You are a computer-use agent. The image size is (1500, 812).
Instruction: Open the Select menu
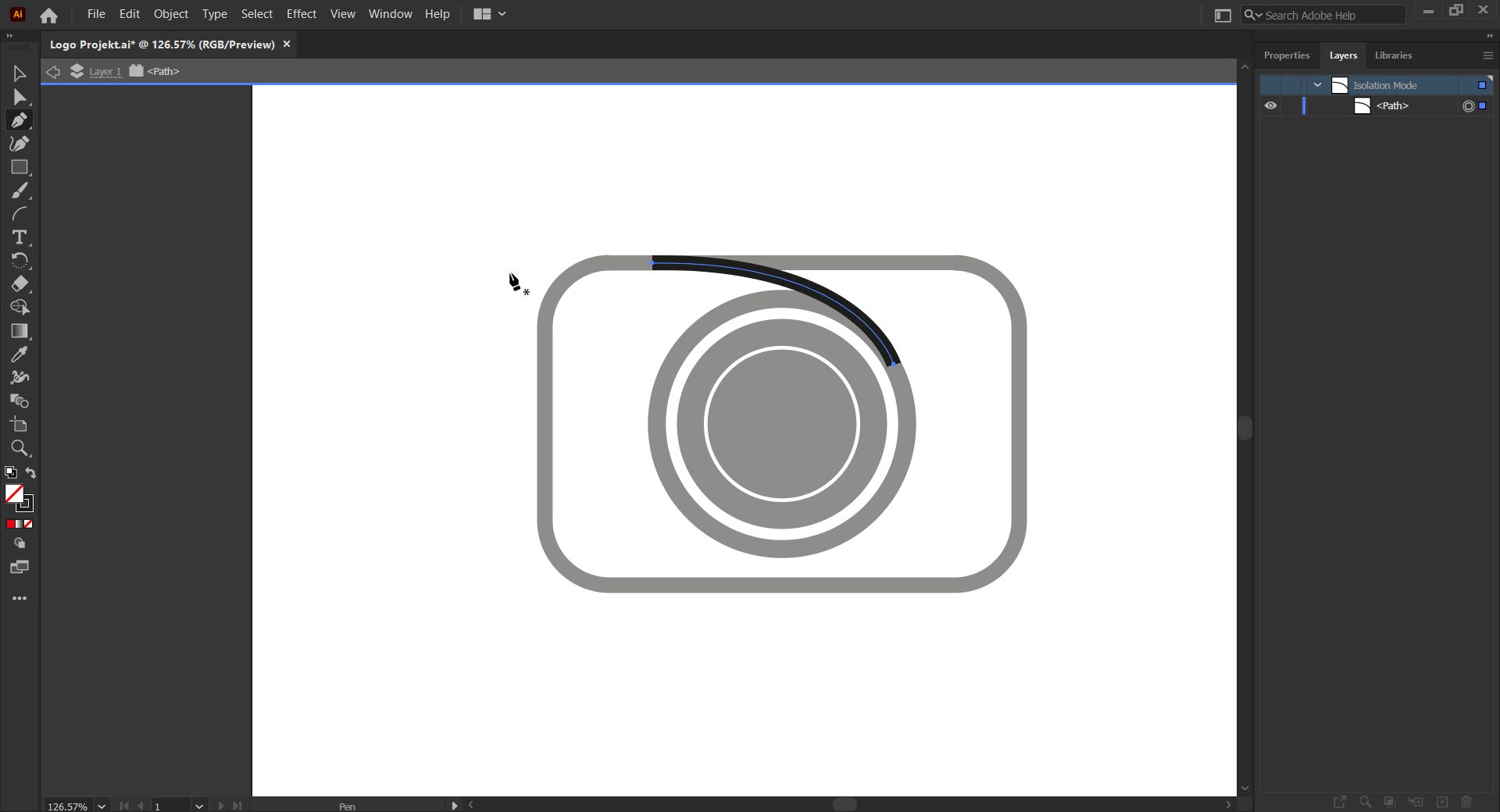click(x=257, y=14)
